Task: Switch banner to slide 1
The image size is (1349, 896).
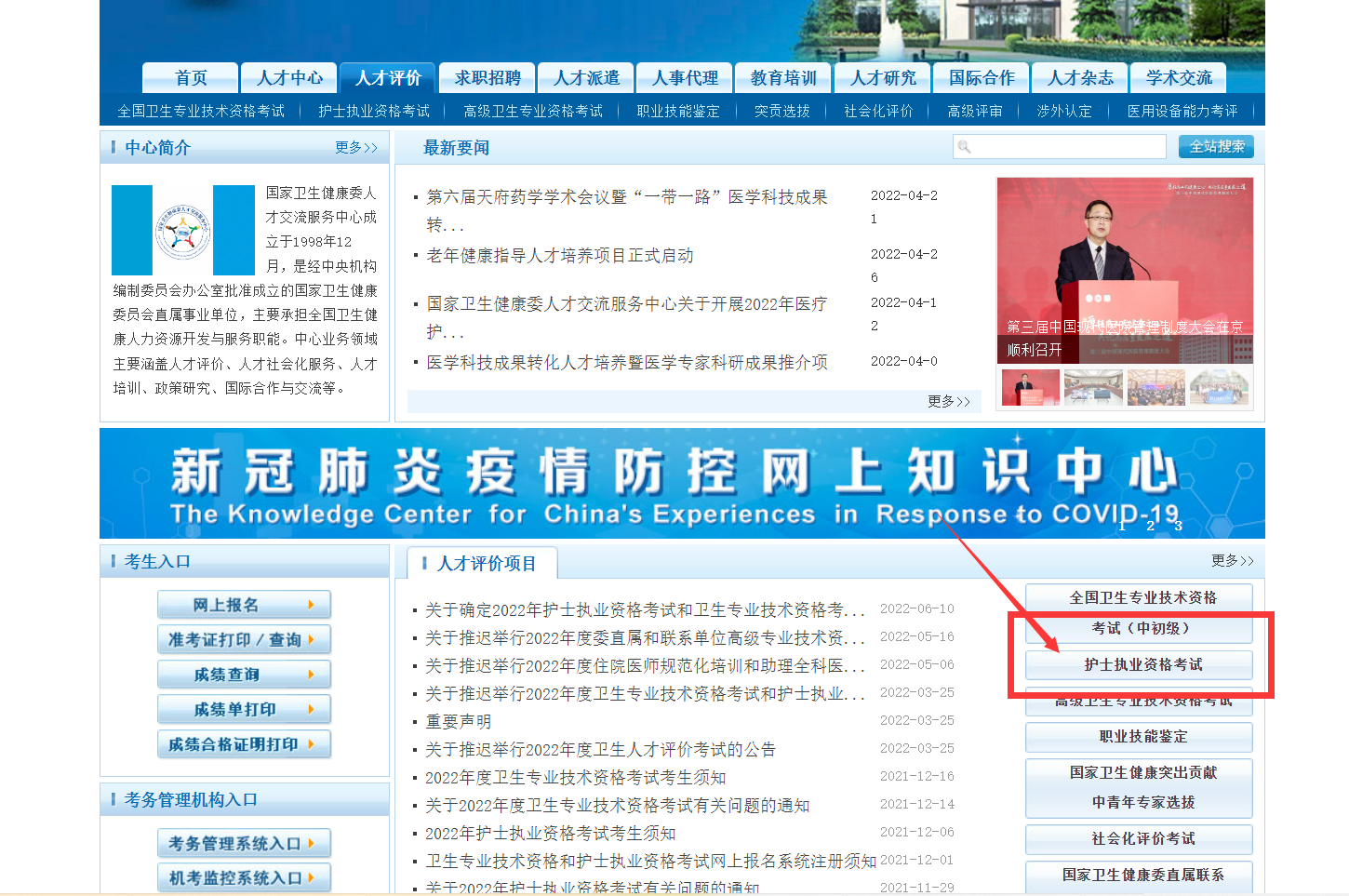Action: coord(1122,526)
